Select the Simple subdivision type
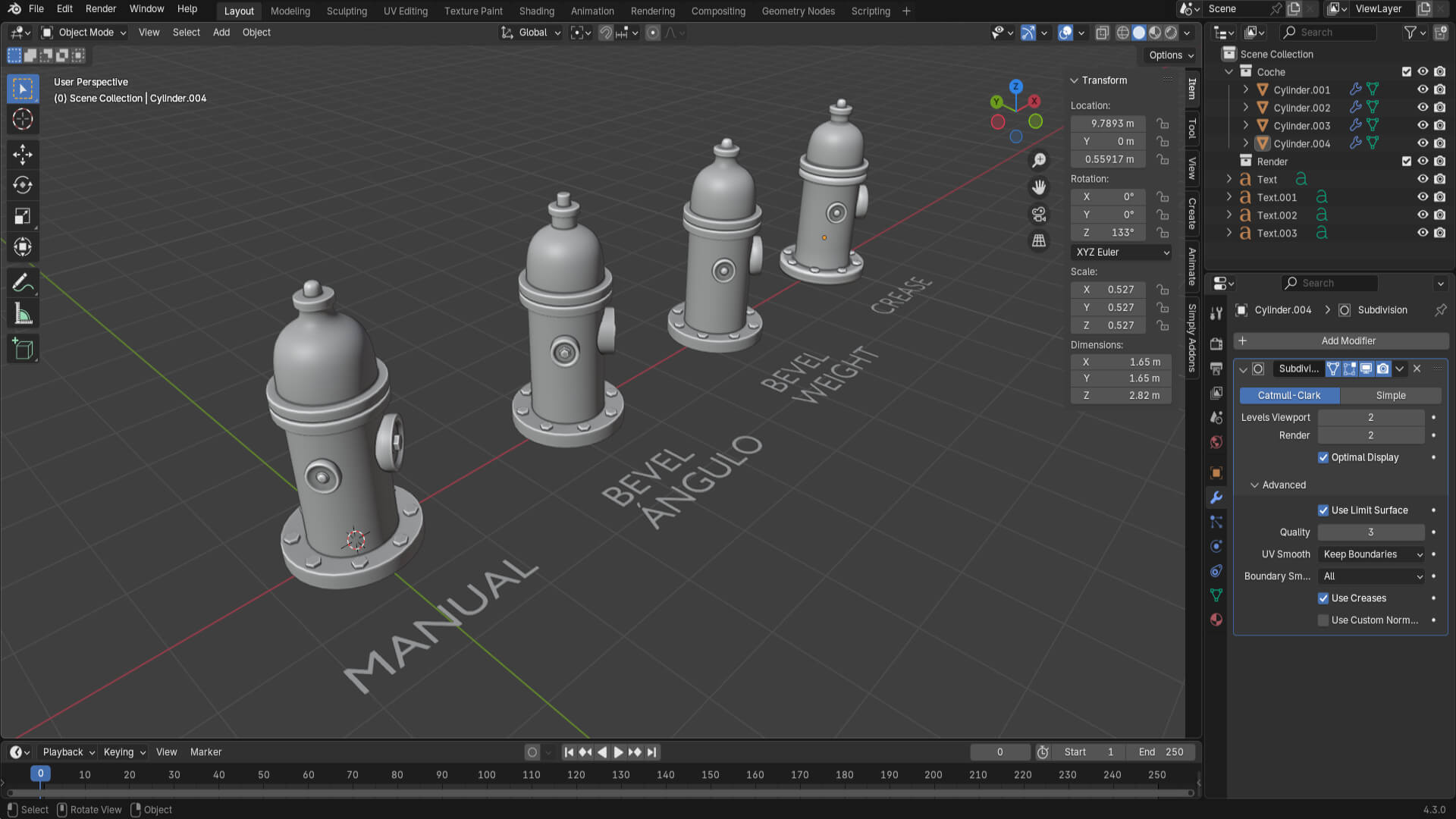The width and height of the screenshot is (1456, 819). (x=1390, y=396)
